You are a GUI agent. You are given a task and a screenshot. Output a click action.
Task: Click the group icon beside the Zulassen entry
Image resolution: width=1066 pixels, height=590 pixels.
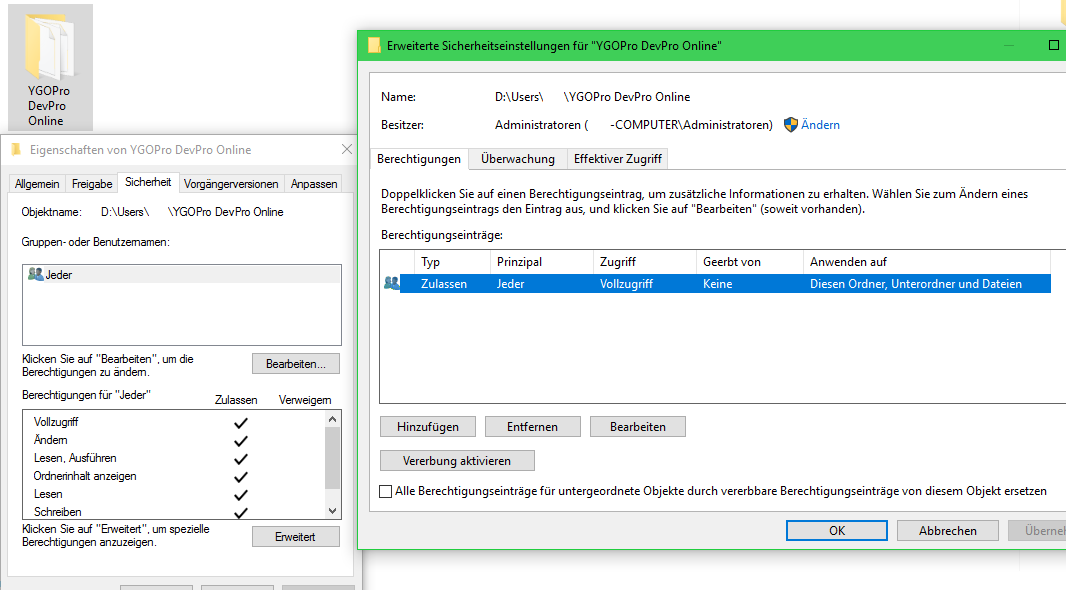point(392,283)
